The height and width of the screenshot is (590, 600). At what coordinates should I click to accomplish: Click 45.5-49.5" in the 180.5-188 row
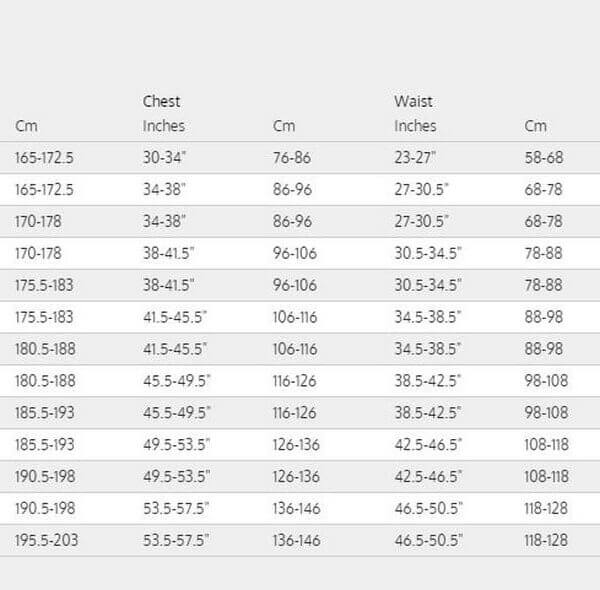coord(176,381)
